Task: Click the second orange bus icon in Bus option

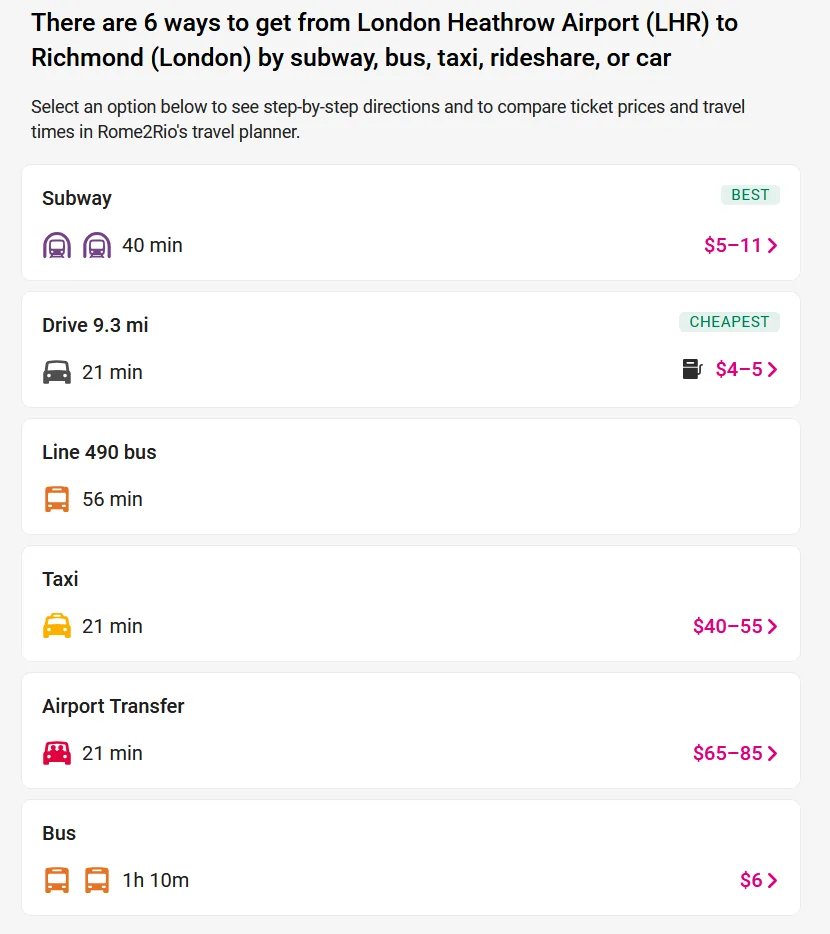Action: pyautogui.click(x=97, y=880)
